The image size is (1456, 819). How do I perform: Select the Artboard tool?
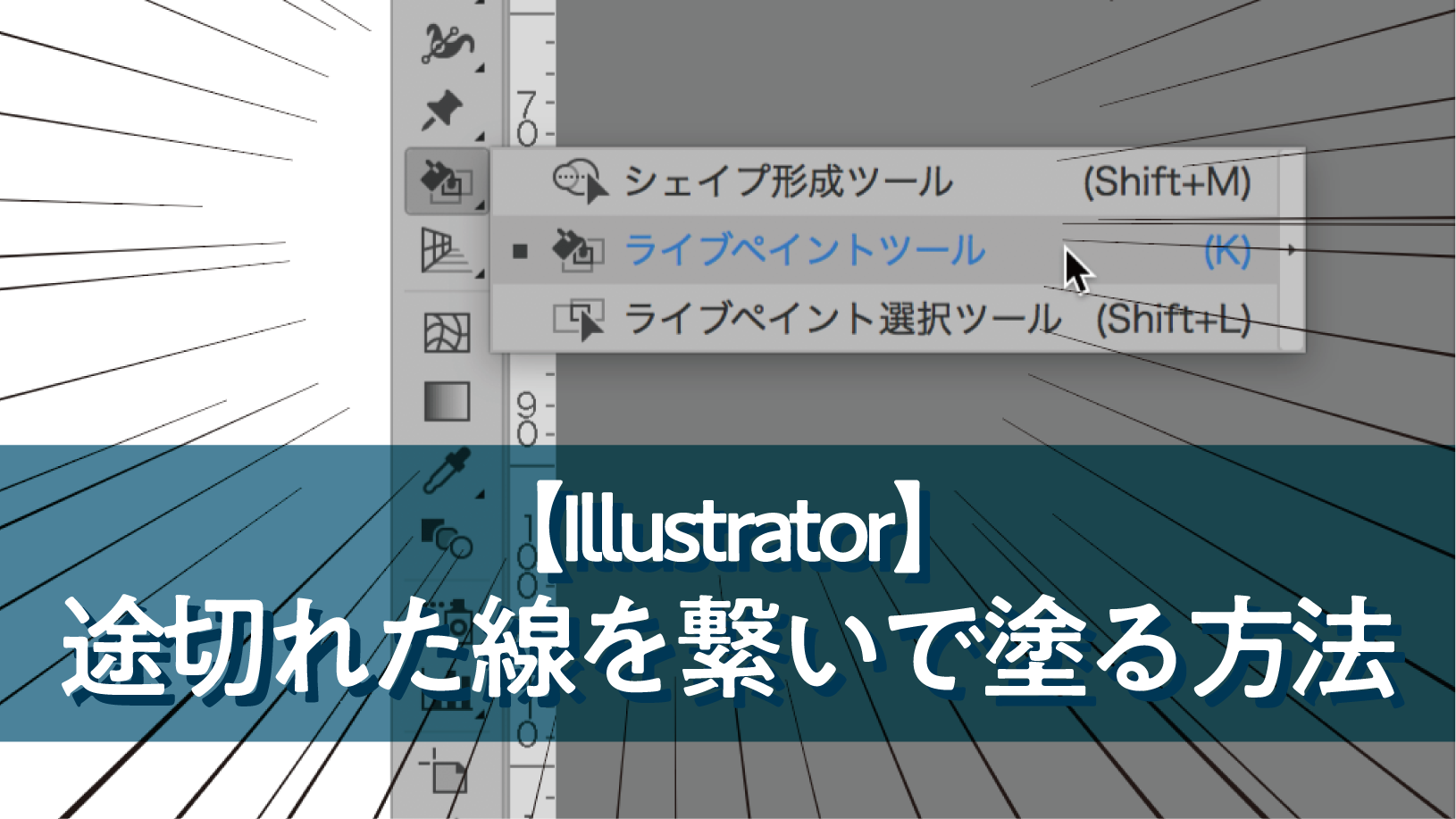pos(444,773)
